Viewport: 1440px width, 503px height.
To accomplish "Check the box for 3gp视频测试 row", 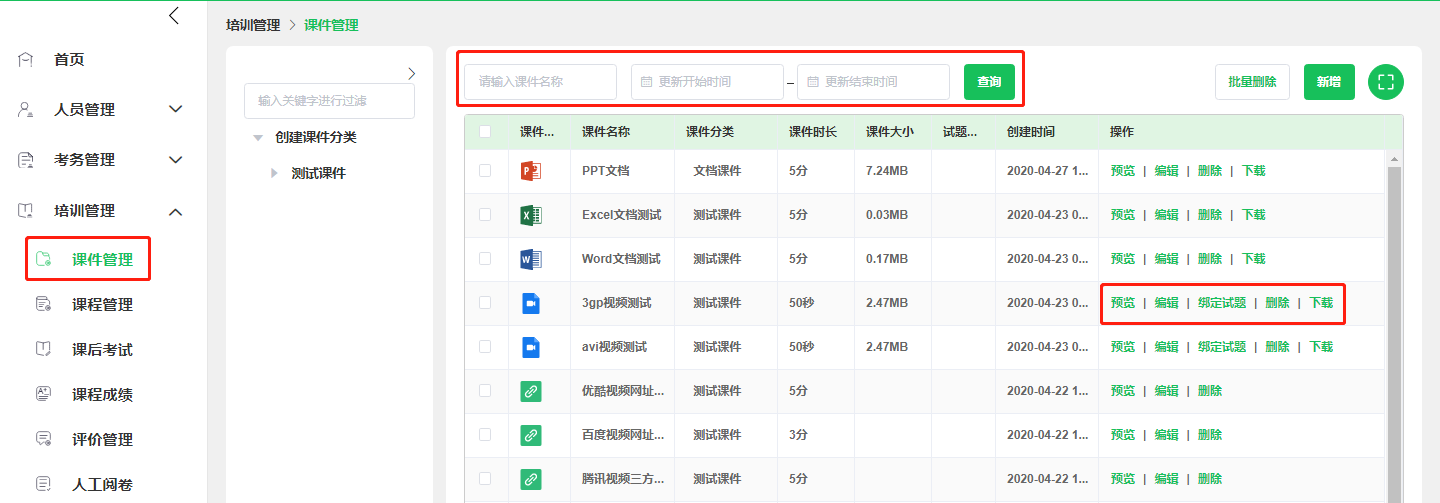I will coord(485,302).
